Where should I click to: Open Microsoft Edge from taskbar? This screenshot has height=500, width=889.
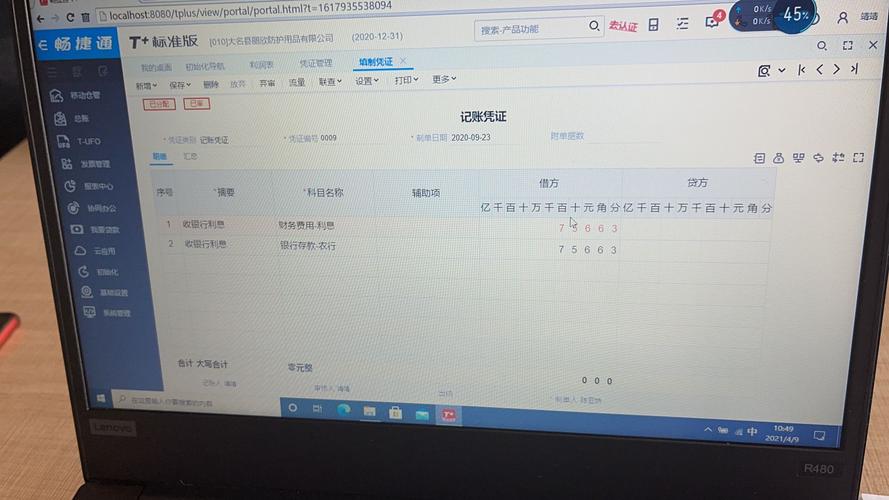344,410
